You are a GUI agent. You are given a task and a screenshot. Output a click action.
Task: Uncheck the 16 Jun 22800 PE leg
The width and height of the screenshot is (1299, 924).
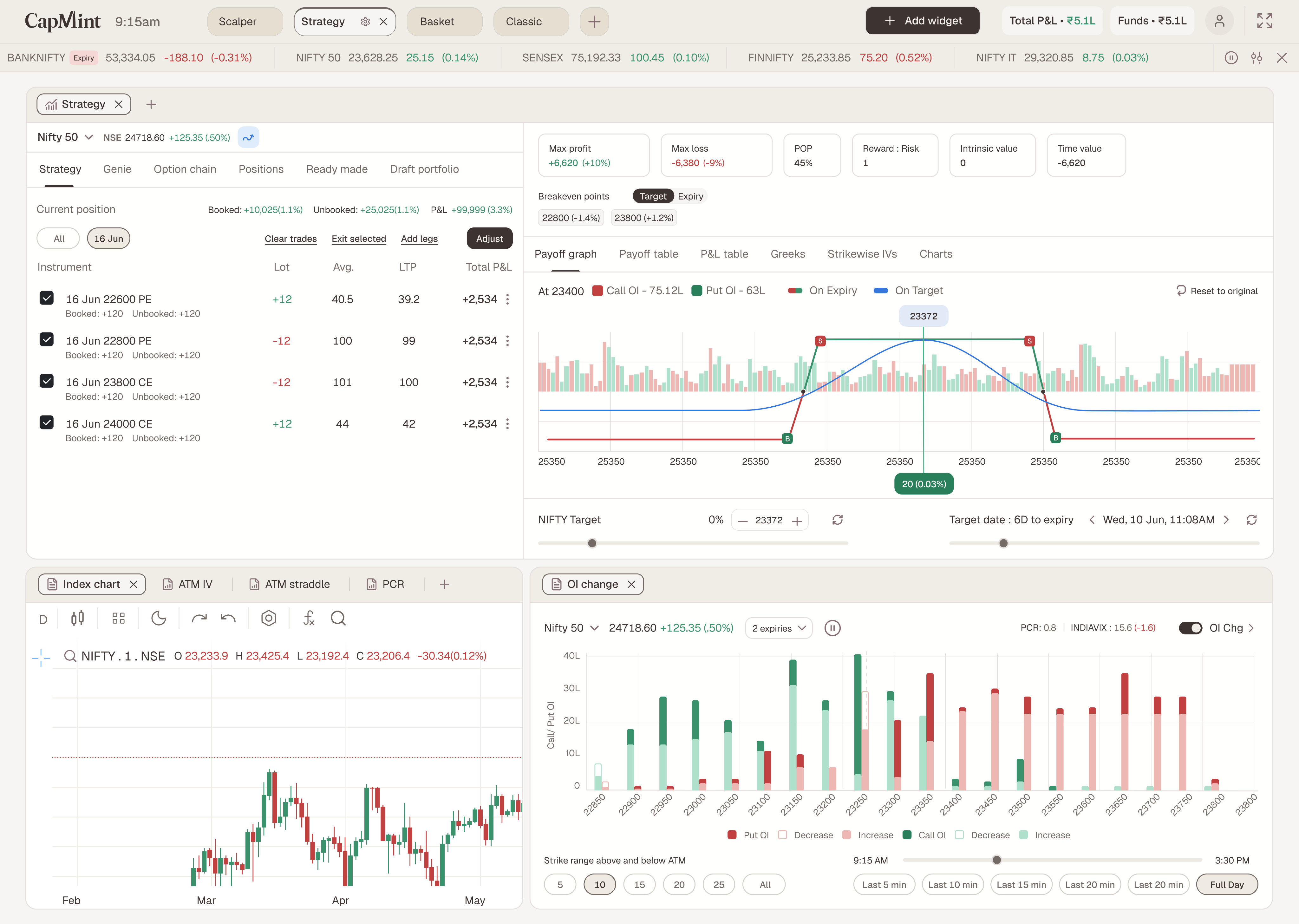[47, 339]
